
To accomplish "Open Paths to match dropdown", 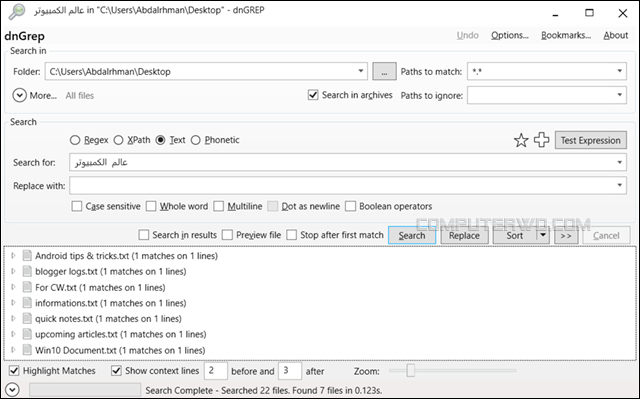I will point(619,71).
